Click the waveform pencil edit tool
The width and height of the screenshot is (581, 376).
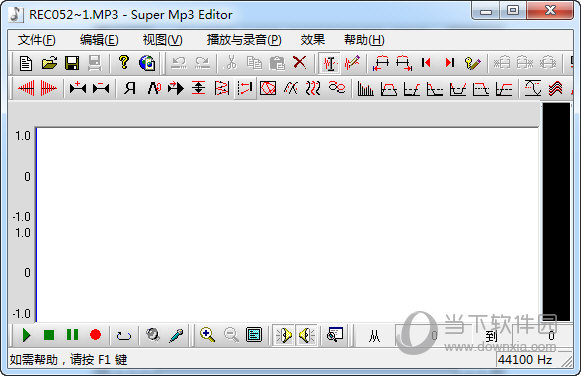point(352,63)
